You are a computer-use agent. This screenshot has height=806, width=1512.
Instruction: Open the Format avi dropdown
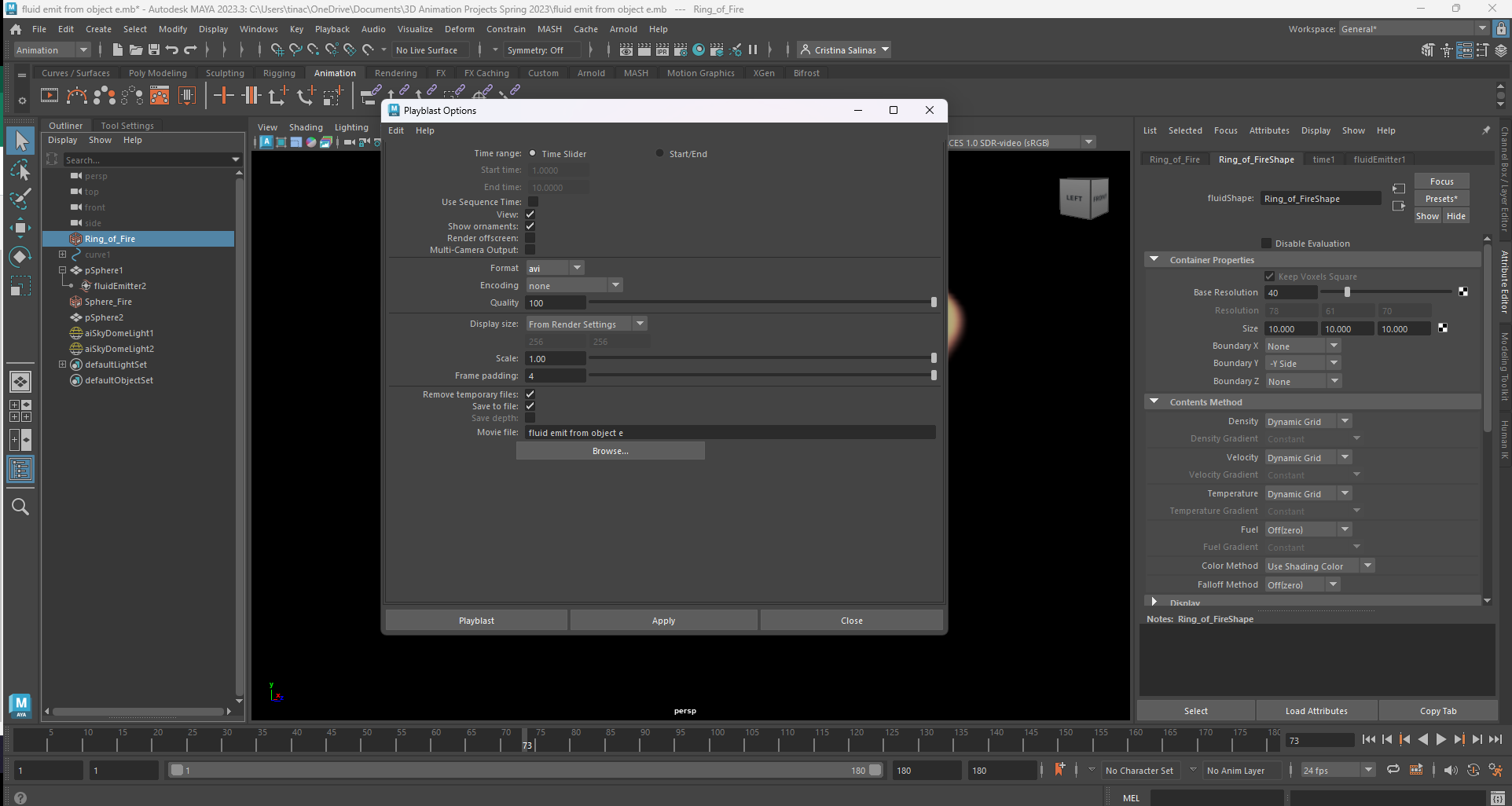(x=555, y=268)
